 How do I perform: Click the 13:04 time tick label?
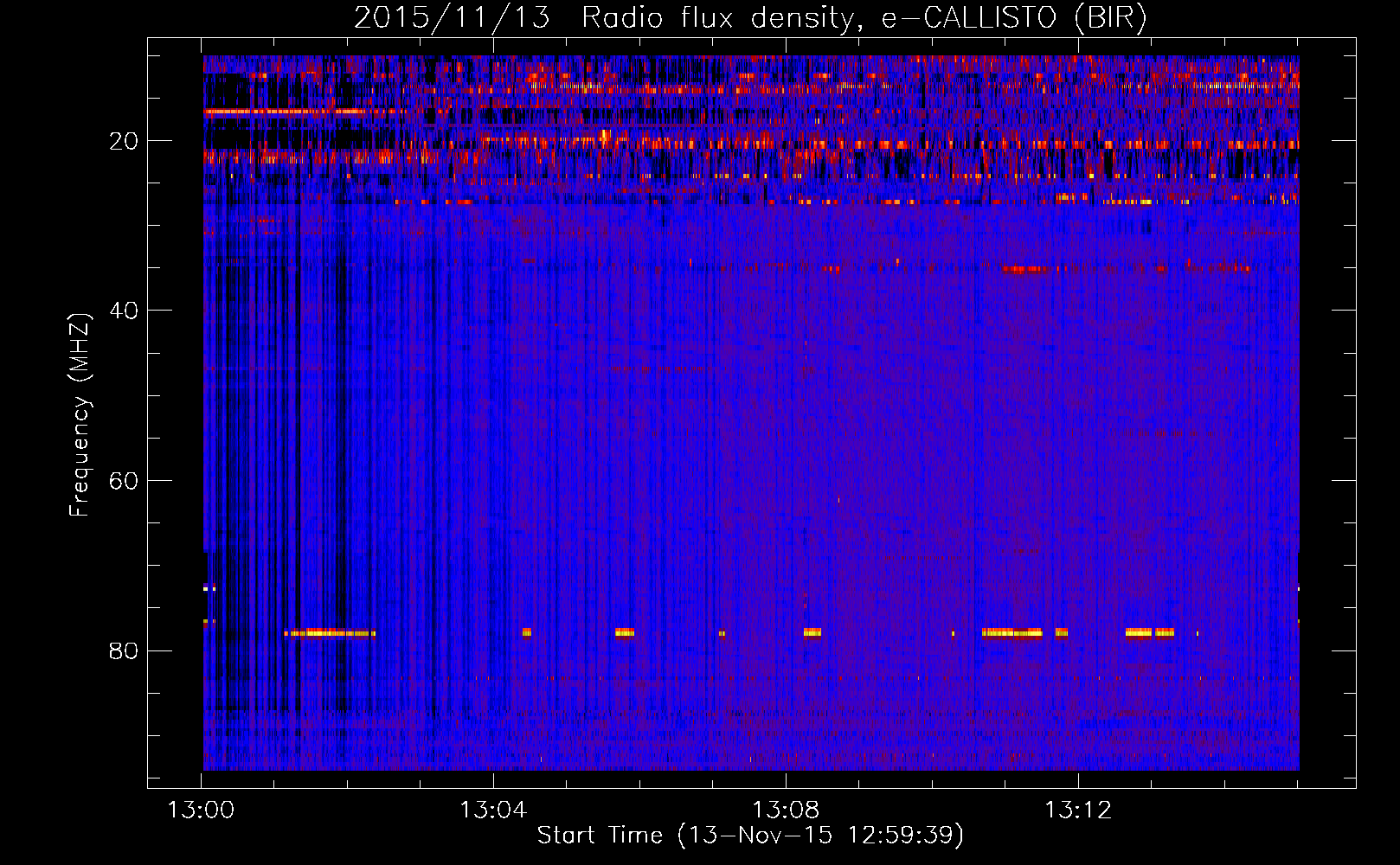coord(493,811)
